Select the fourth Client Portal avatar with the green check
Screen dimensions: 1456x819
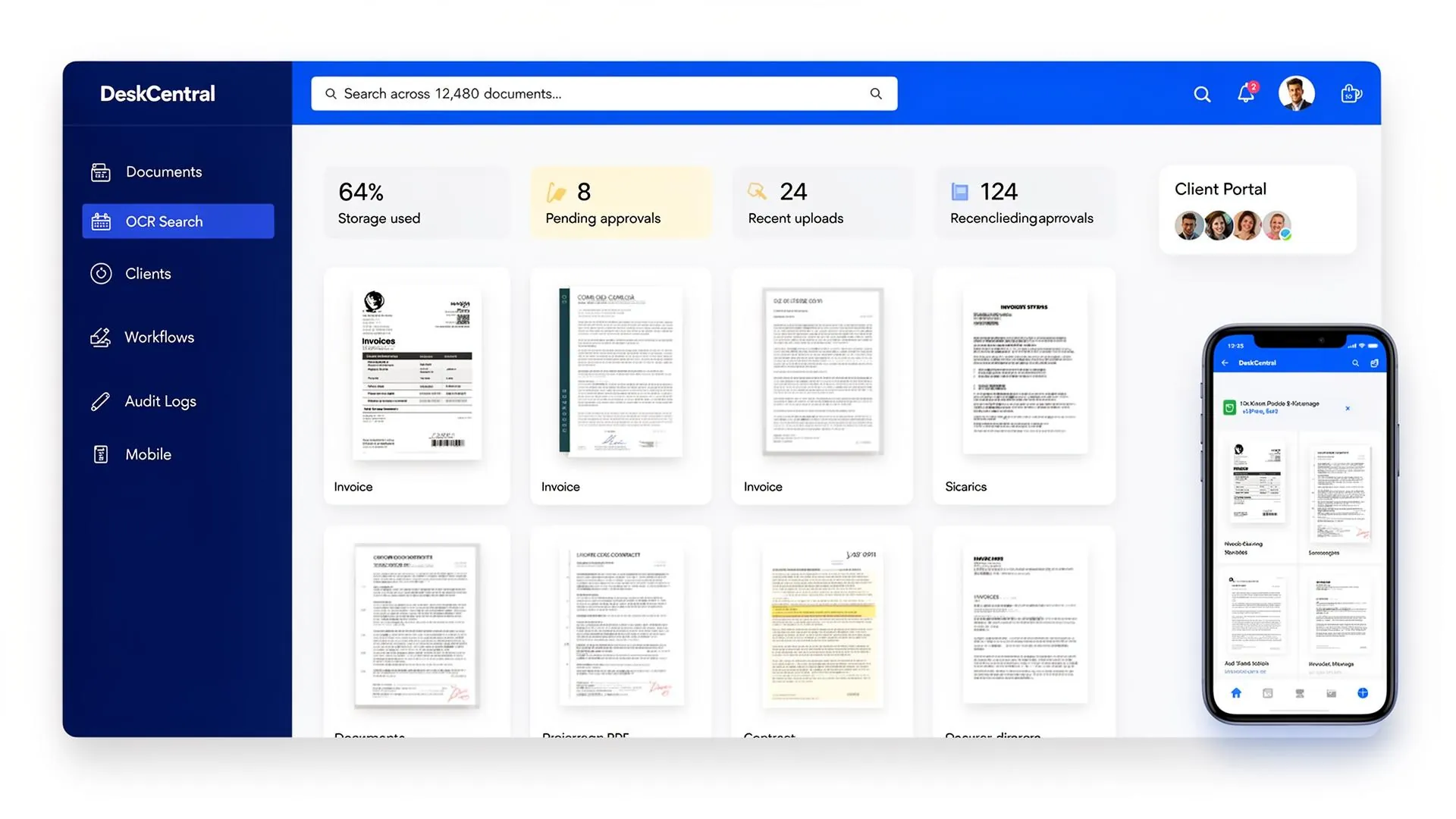coord(1277,226)
